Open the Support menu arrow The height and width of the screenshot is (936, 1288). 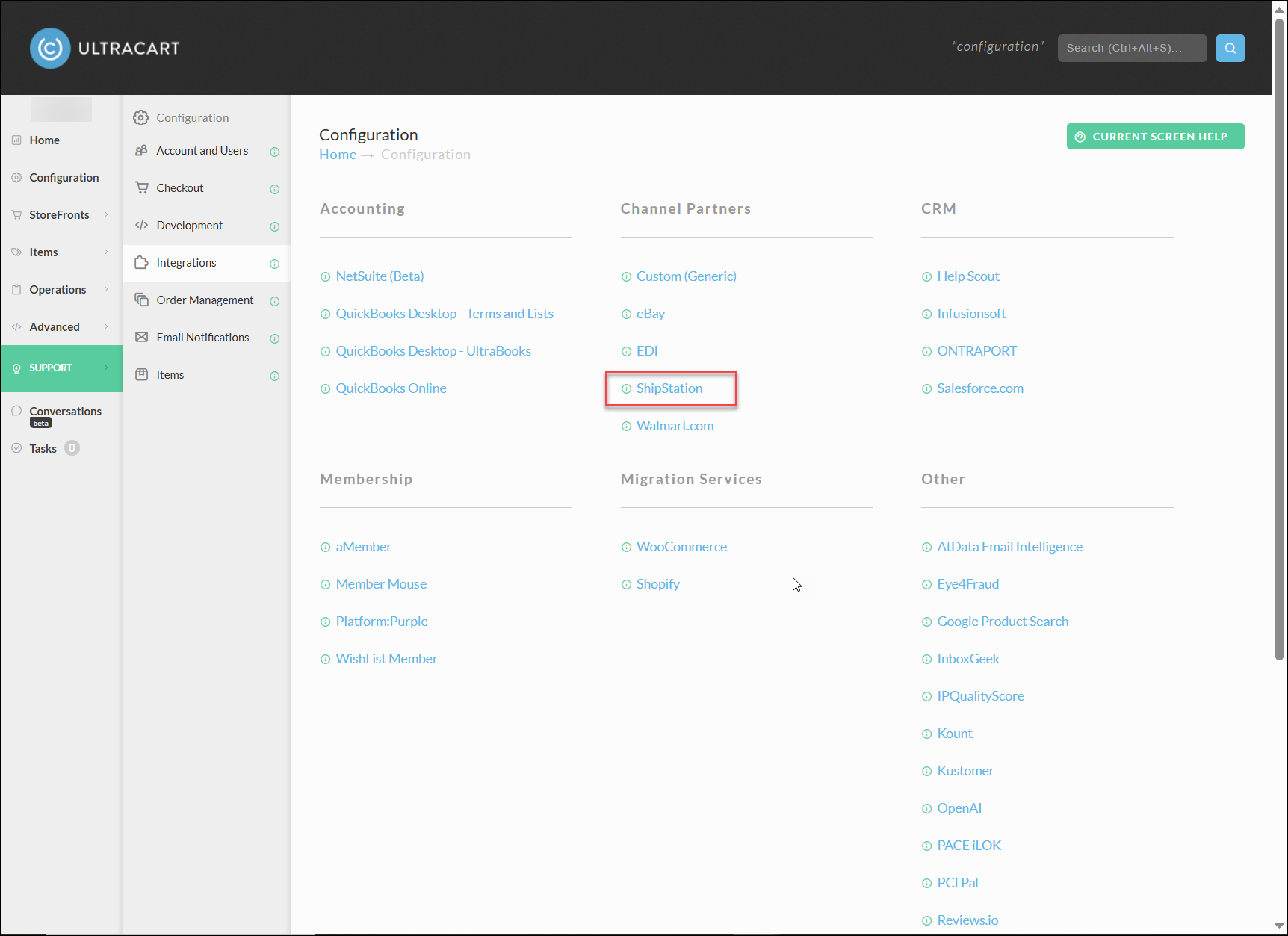pos(106,368)
